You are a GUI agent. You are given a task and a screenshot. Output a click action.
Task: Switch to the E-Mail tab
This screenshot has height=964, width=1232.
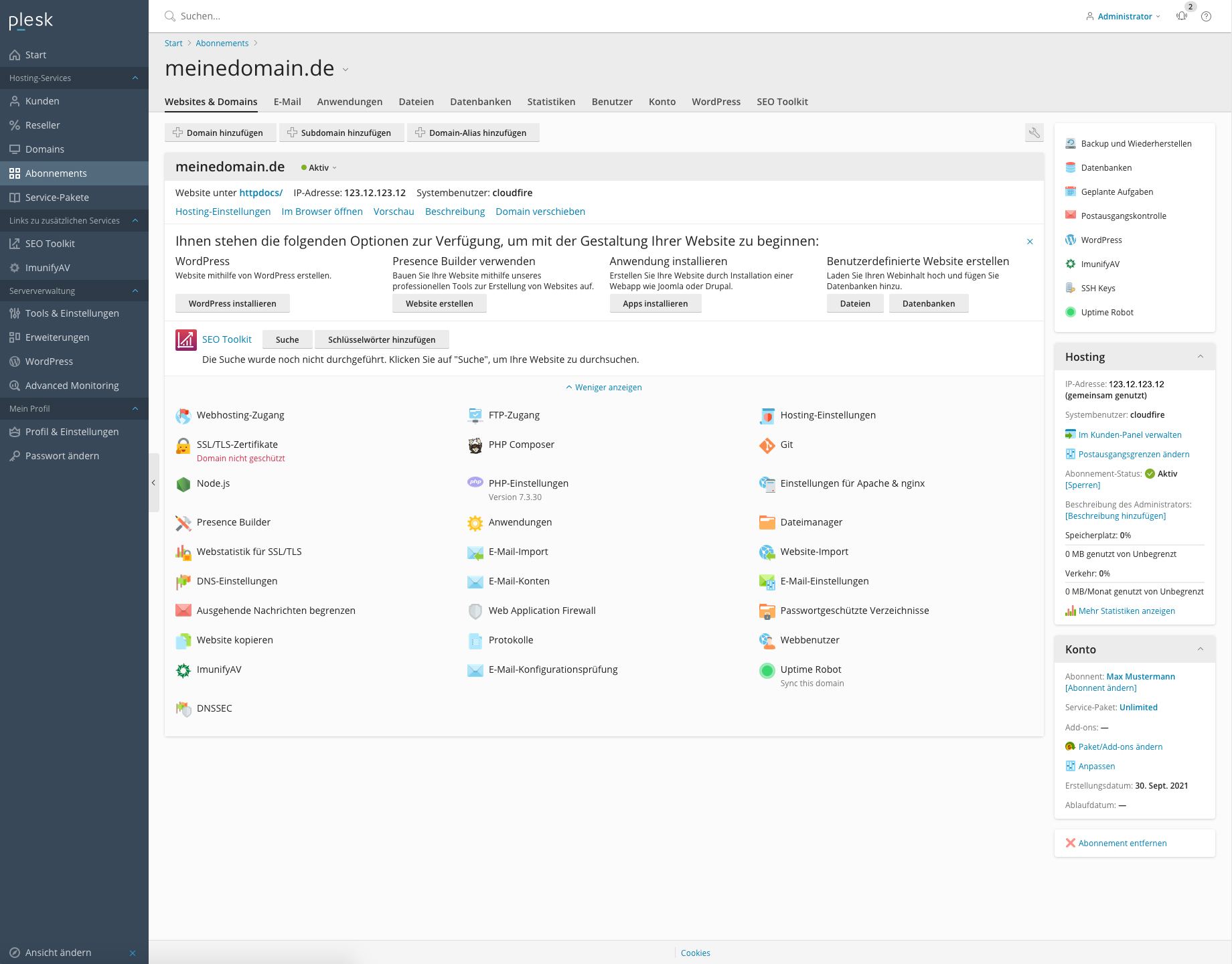(287, 102)
